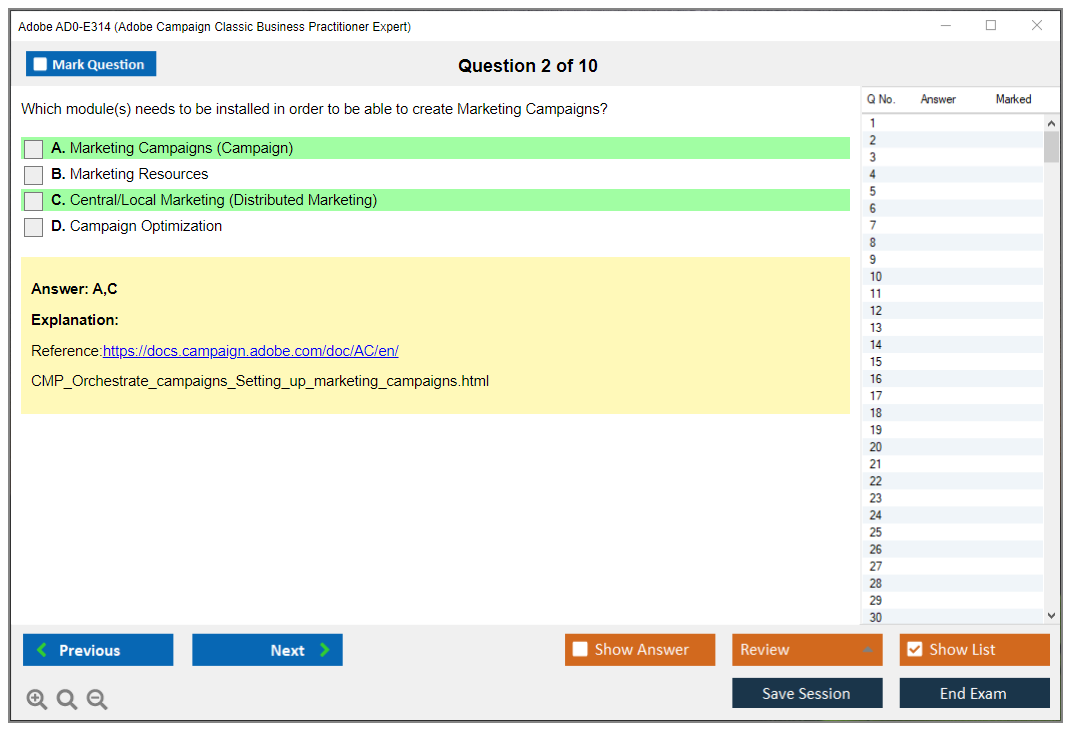Image resolution: width=1075 pixels, height=735 pixels.
Task: Disable the Show List checkbox
Action: click(914, 650)
